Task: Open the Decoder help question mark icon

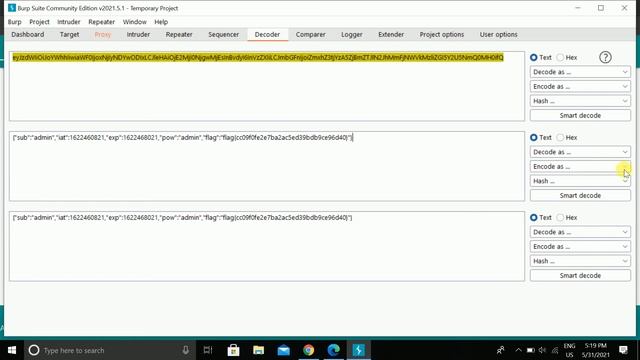Action: click(605, 58)
